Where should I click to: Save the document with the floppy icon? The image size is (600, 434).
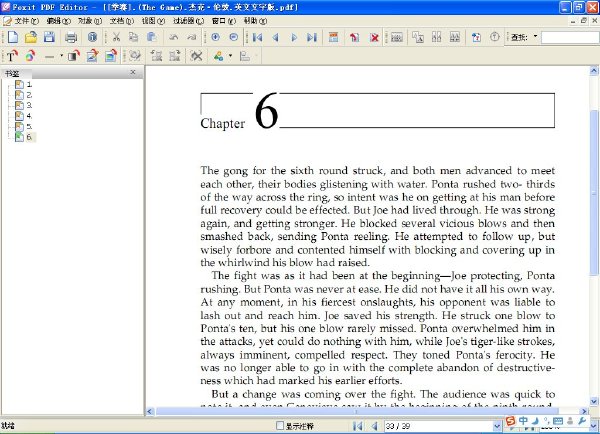(49, 37)
